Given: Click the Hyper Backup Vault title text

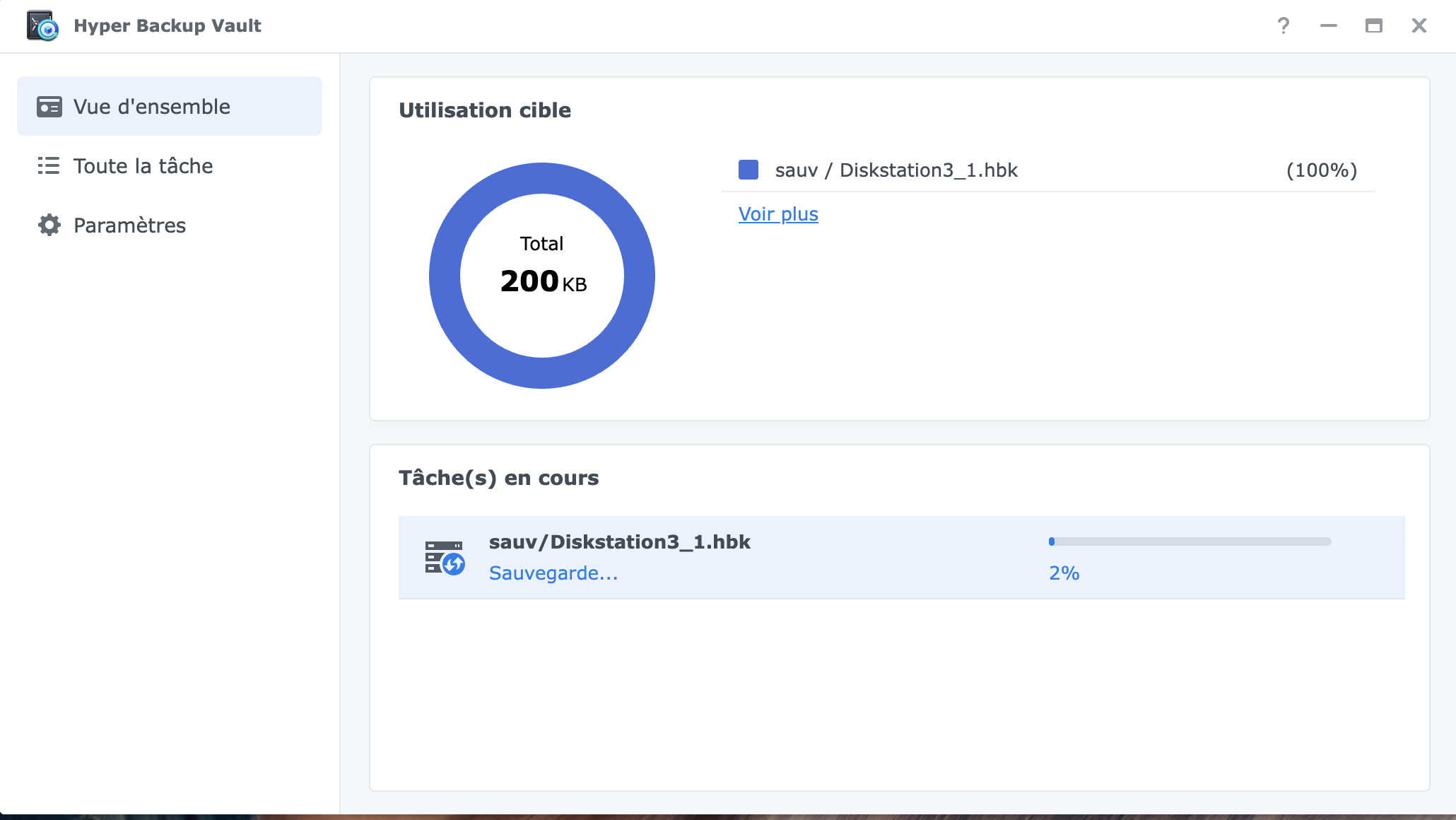Looking at the screenshot, I should 168,26.
